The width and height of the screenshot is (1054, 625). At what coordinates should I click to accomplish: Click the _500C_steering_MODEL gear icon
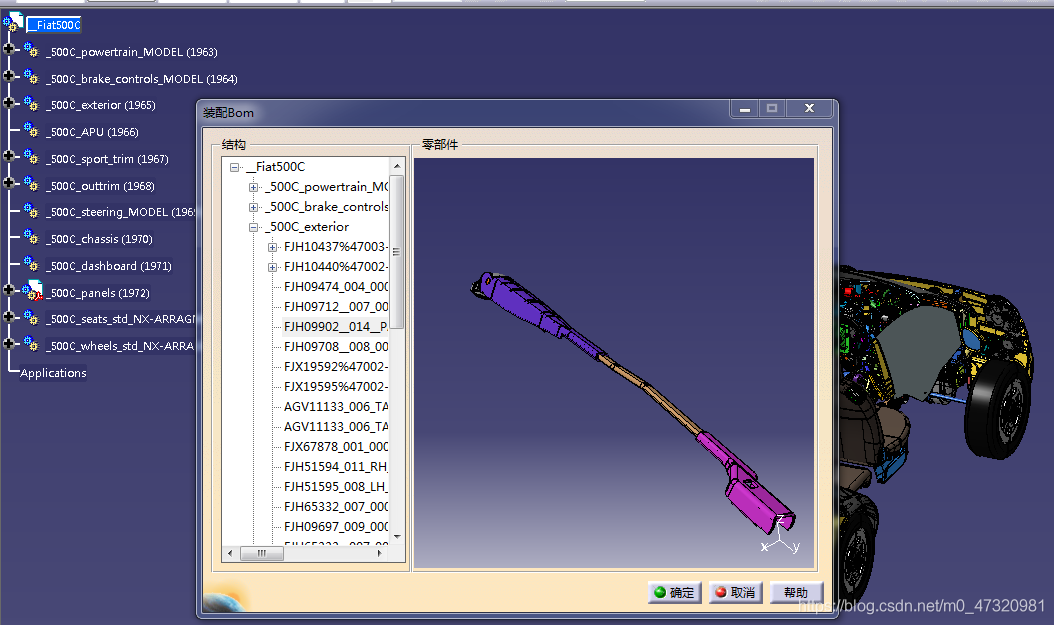pos(31,211)
